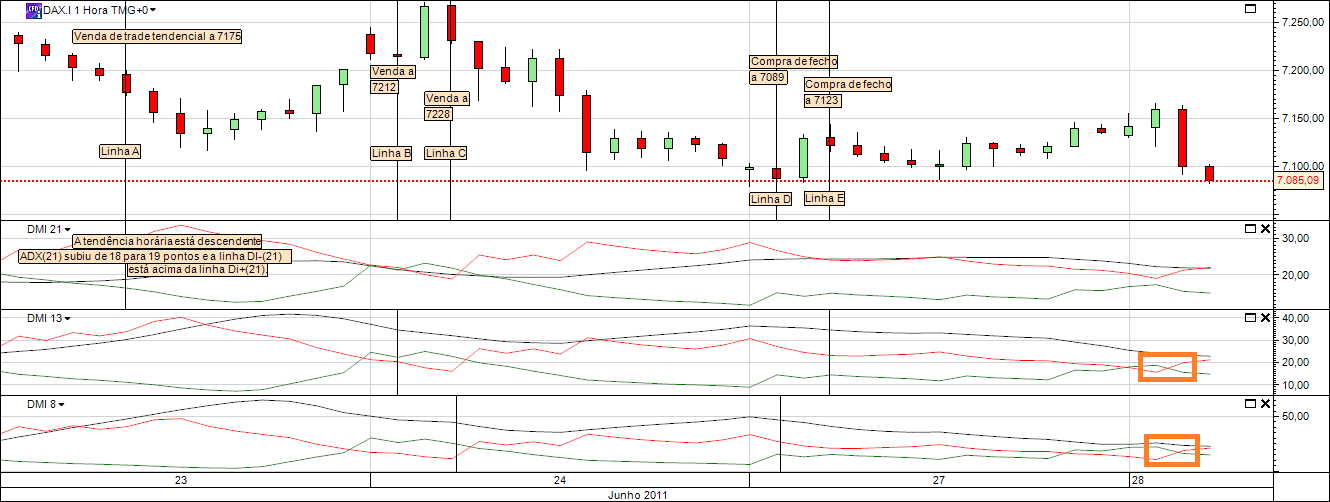Image resolution: width=1330 pixels, height=502 pixels.
Task: Select the 'Linha A' label
Action: pyautogui.click(x=120, y=152)
